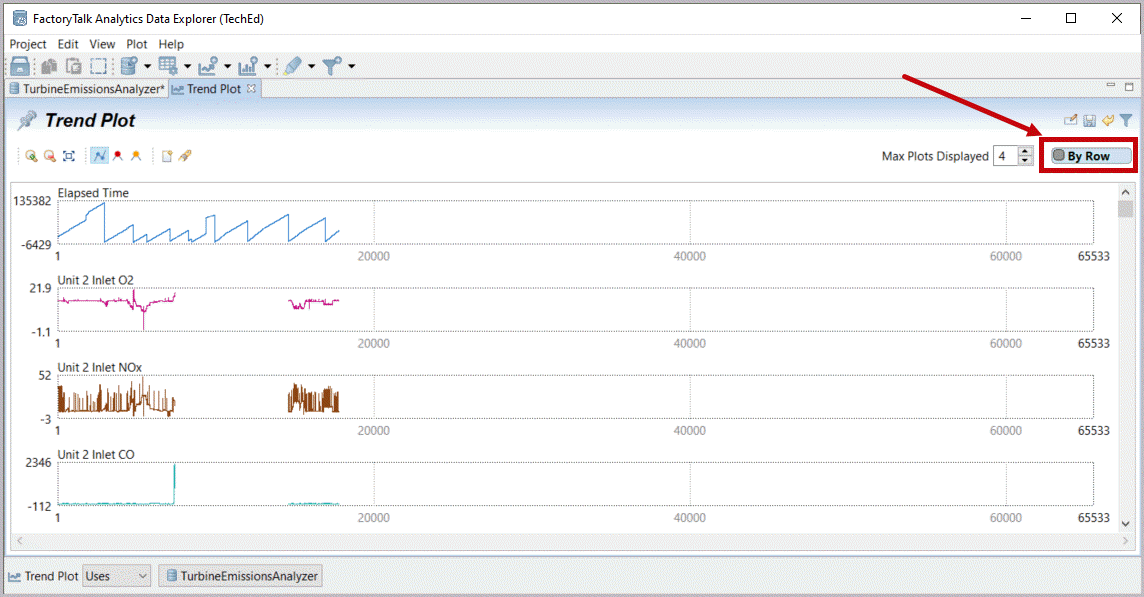Click the vertical scrollbar down arrow
The height and width of the screenshot is (597, 1144).
1125,523
